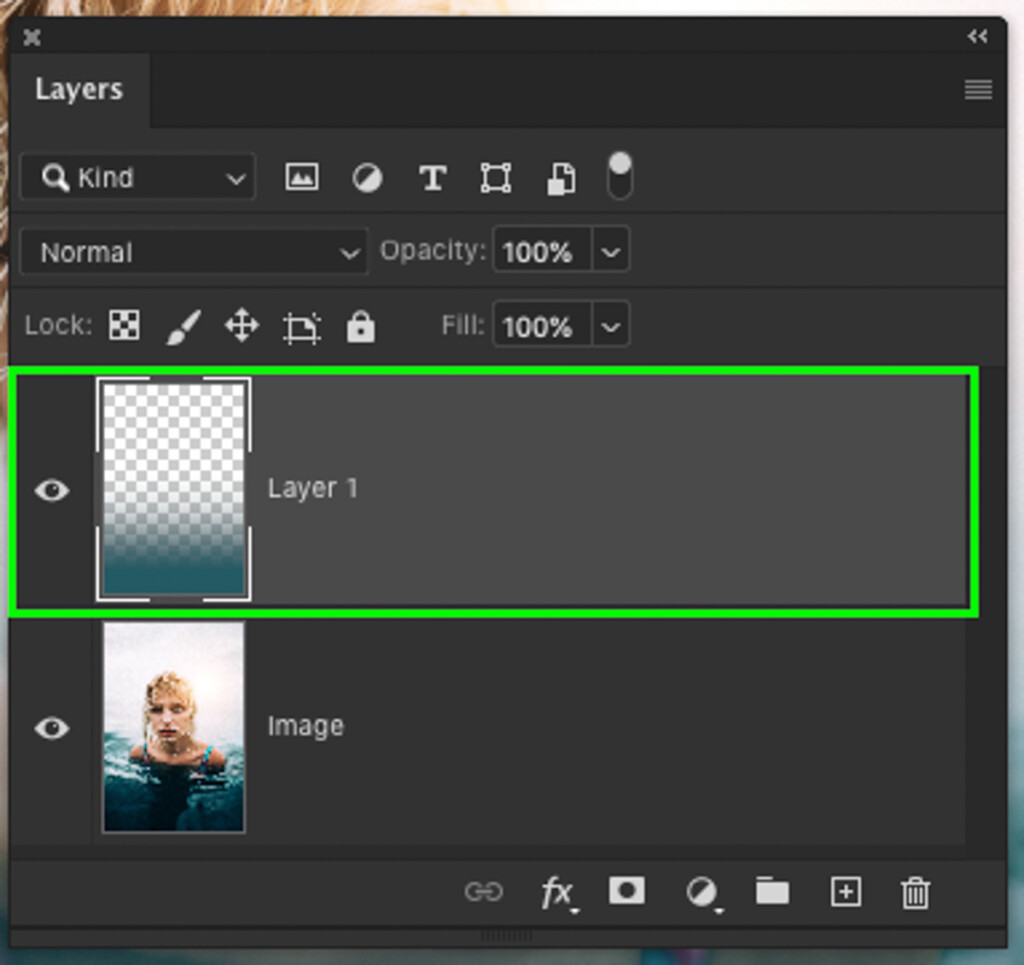Screen dimensions: 1024x965
Task: Filter layers by adjustment layers
Action: tap(366, 177)
